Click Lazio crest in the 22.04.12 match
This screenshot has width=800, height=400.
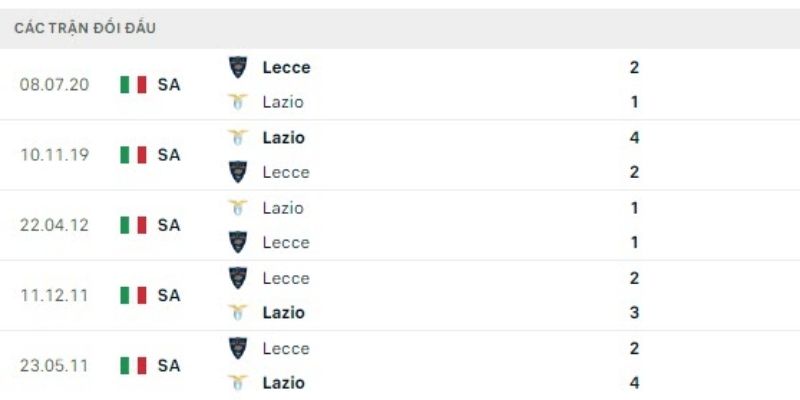pyautogui.click(x=238, y=208)
